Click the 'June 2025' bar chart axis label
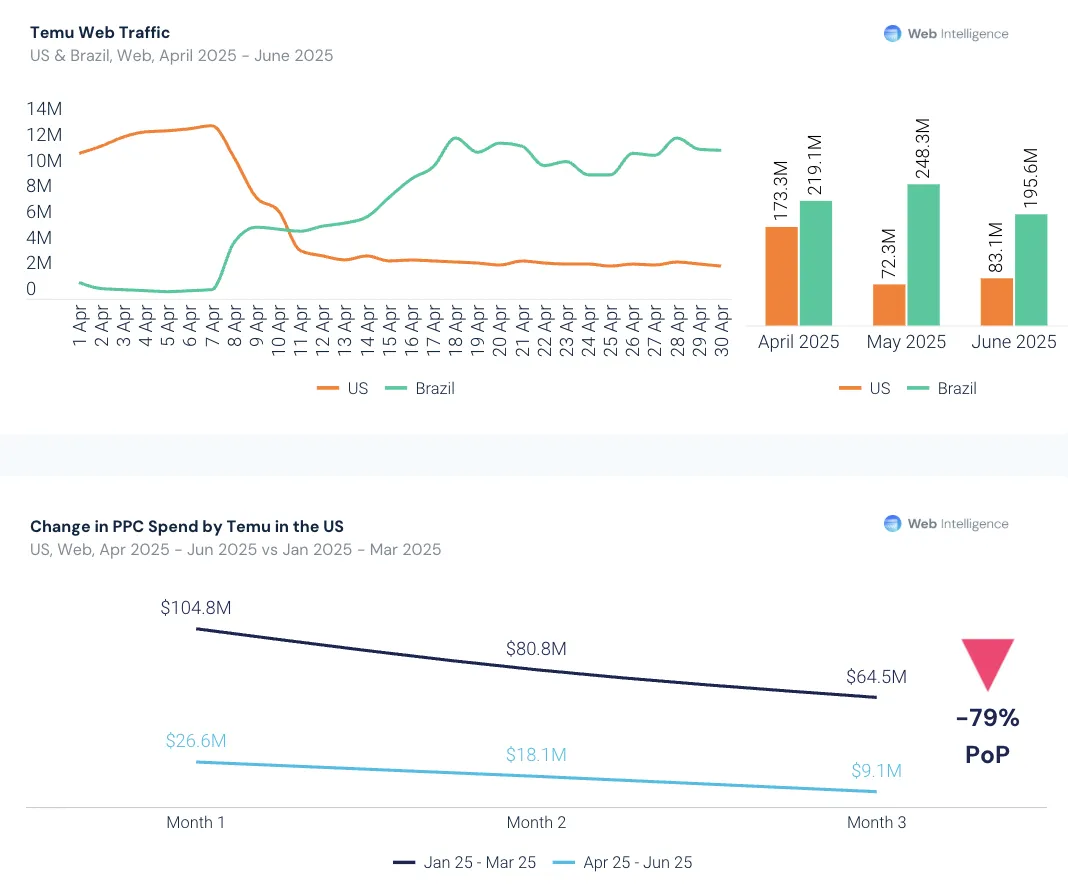The width and height of the screenshot is (1068, 894). coord(1014,342)
